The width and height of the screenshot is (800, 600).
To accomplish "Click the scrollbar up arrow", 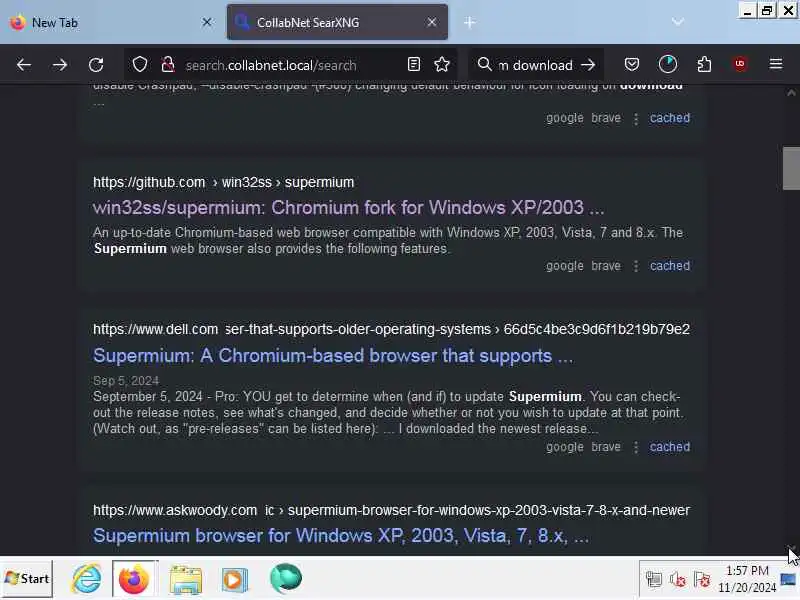I will coord(791,92).
